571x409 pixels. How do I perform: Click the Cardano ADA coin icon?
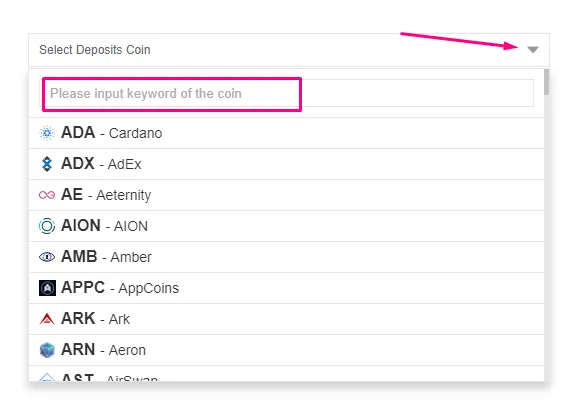(x=47, y=133)
